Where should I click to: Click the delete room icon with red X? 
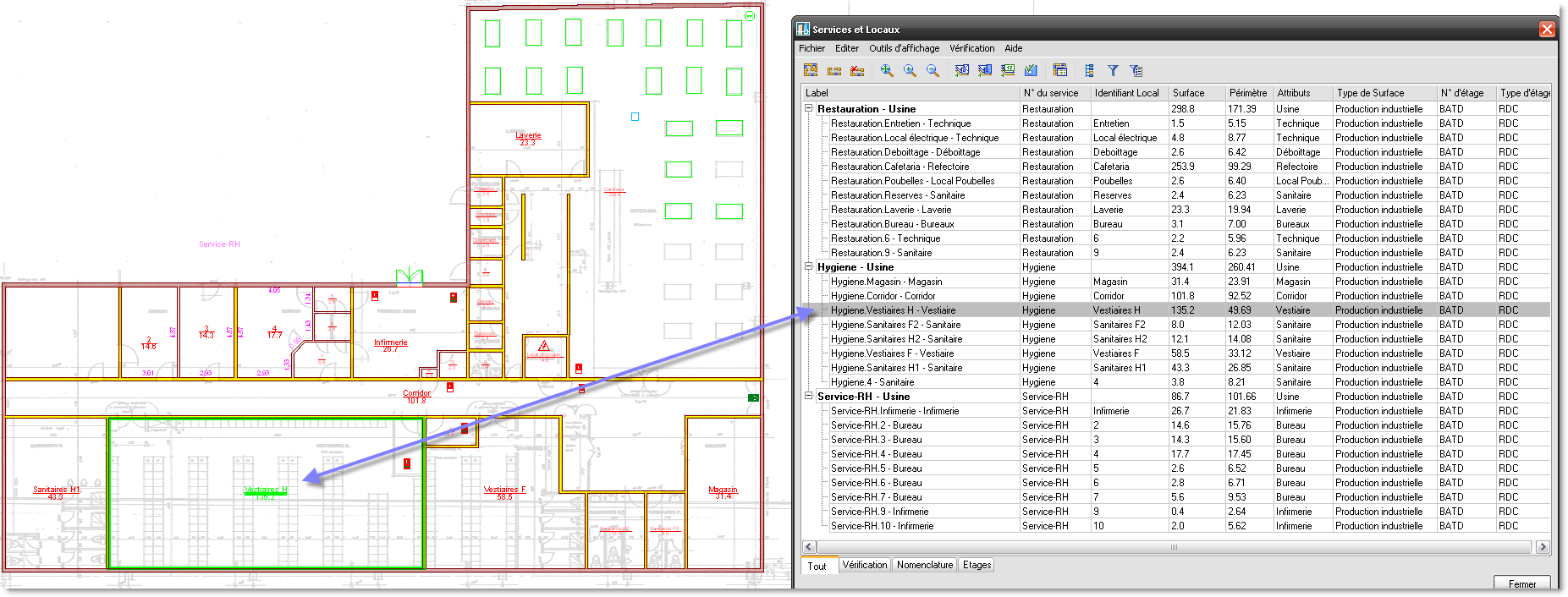[857, 71]
